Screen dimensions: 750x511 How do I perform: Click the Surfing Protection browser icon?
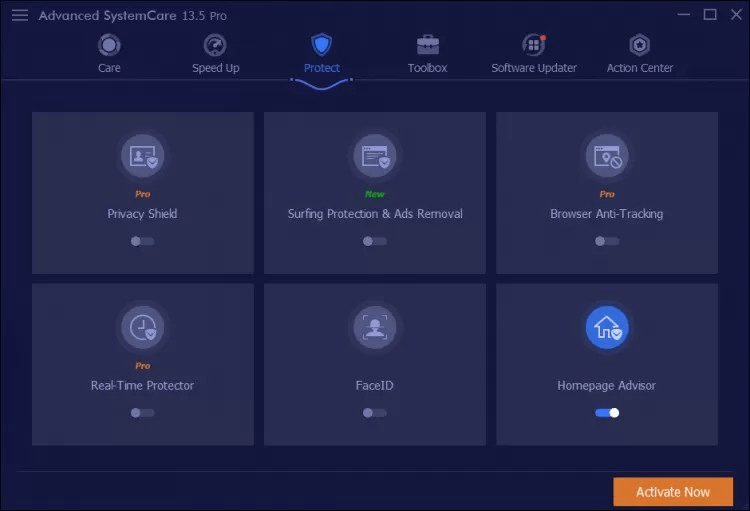[x=375, y=156]
